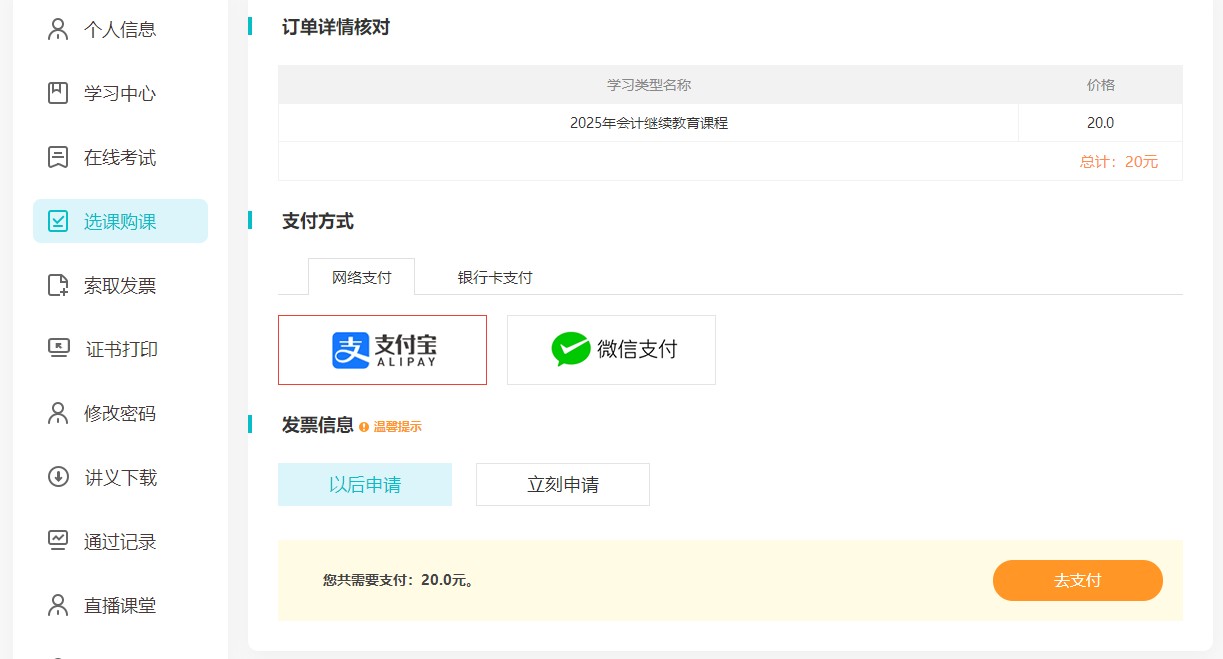Switch to the 银行卡支付 tab
The image size is (1223, 659).
[x=494, y=277]
